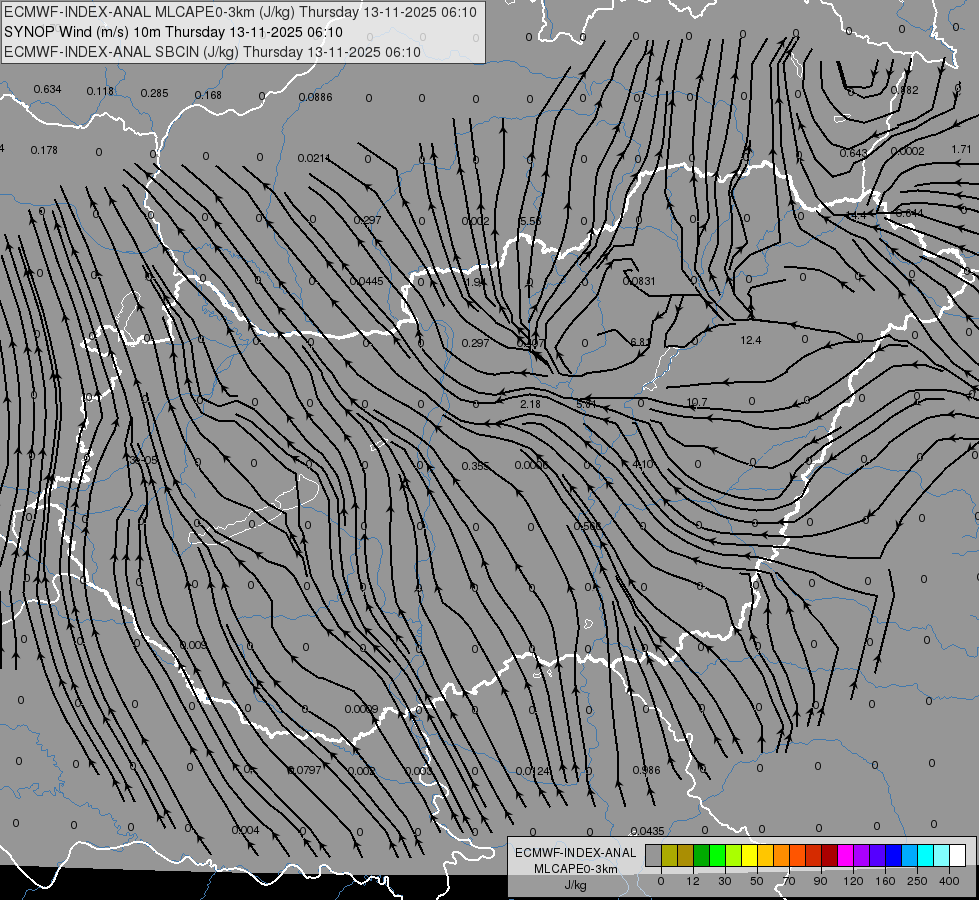The image size is (979, 900).
Task: Pick the pure blue legend swatch
Action: 893,855
